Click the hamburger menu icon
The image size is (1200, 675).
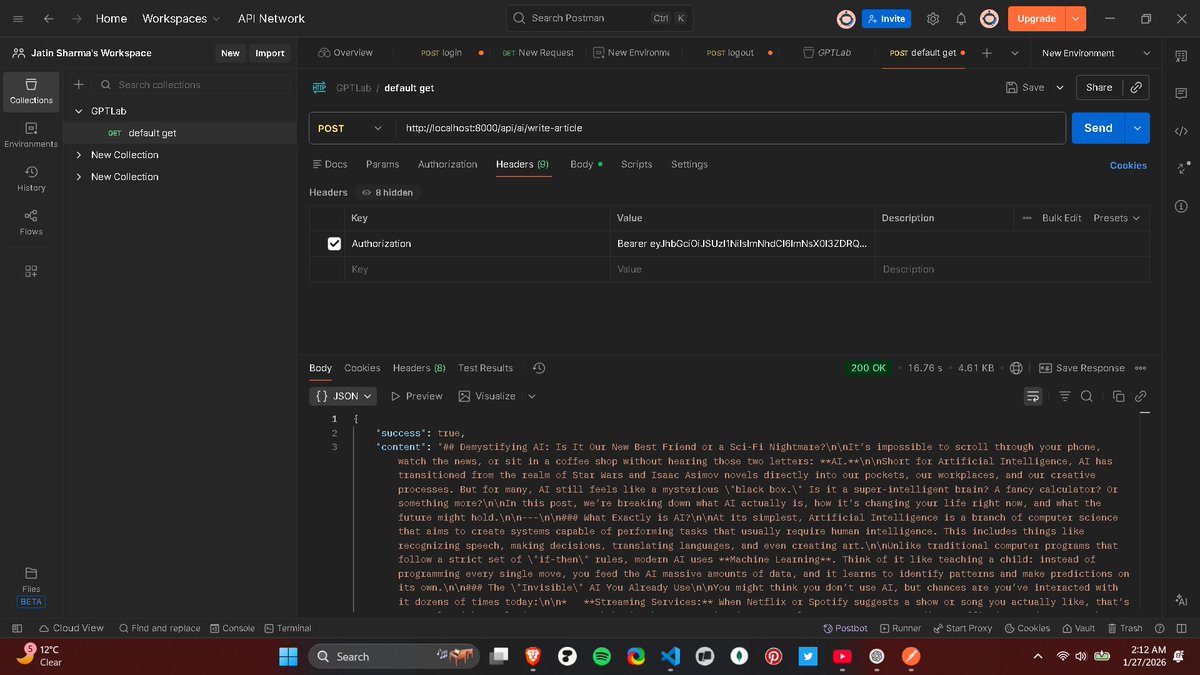(17, 18)
